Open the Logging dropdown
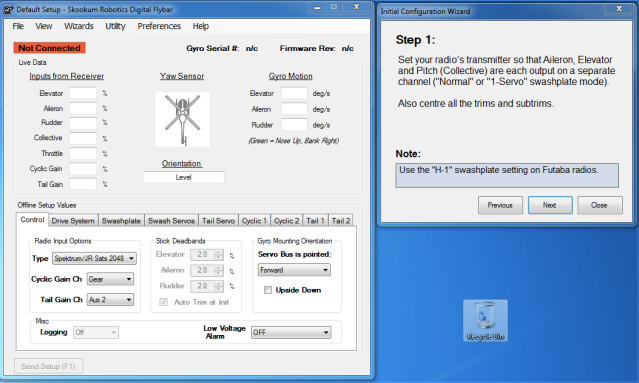 click(x=96, y=332)
